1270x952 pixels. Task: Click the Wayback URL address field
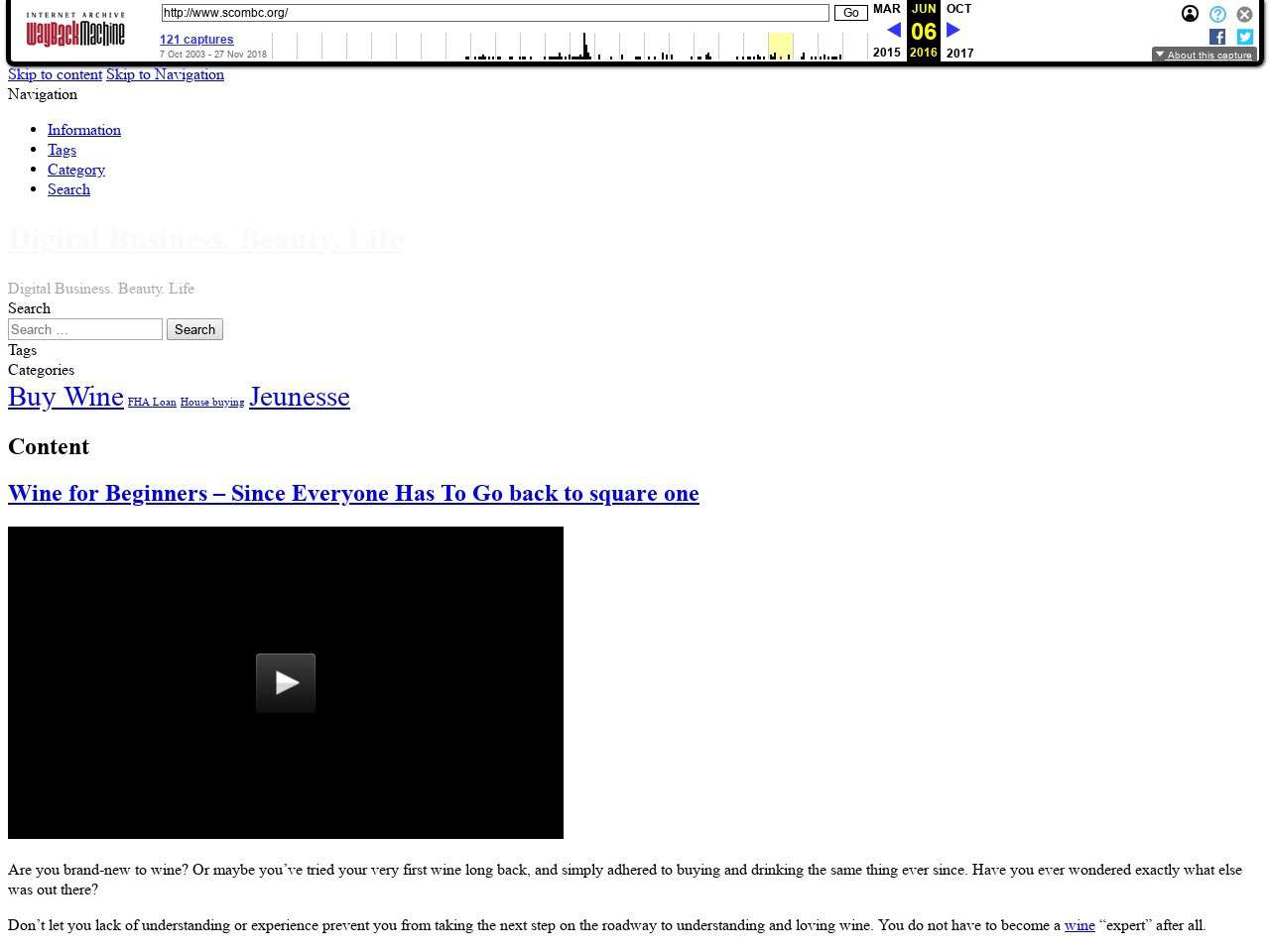[x=494, y=13]
